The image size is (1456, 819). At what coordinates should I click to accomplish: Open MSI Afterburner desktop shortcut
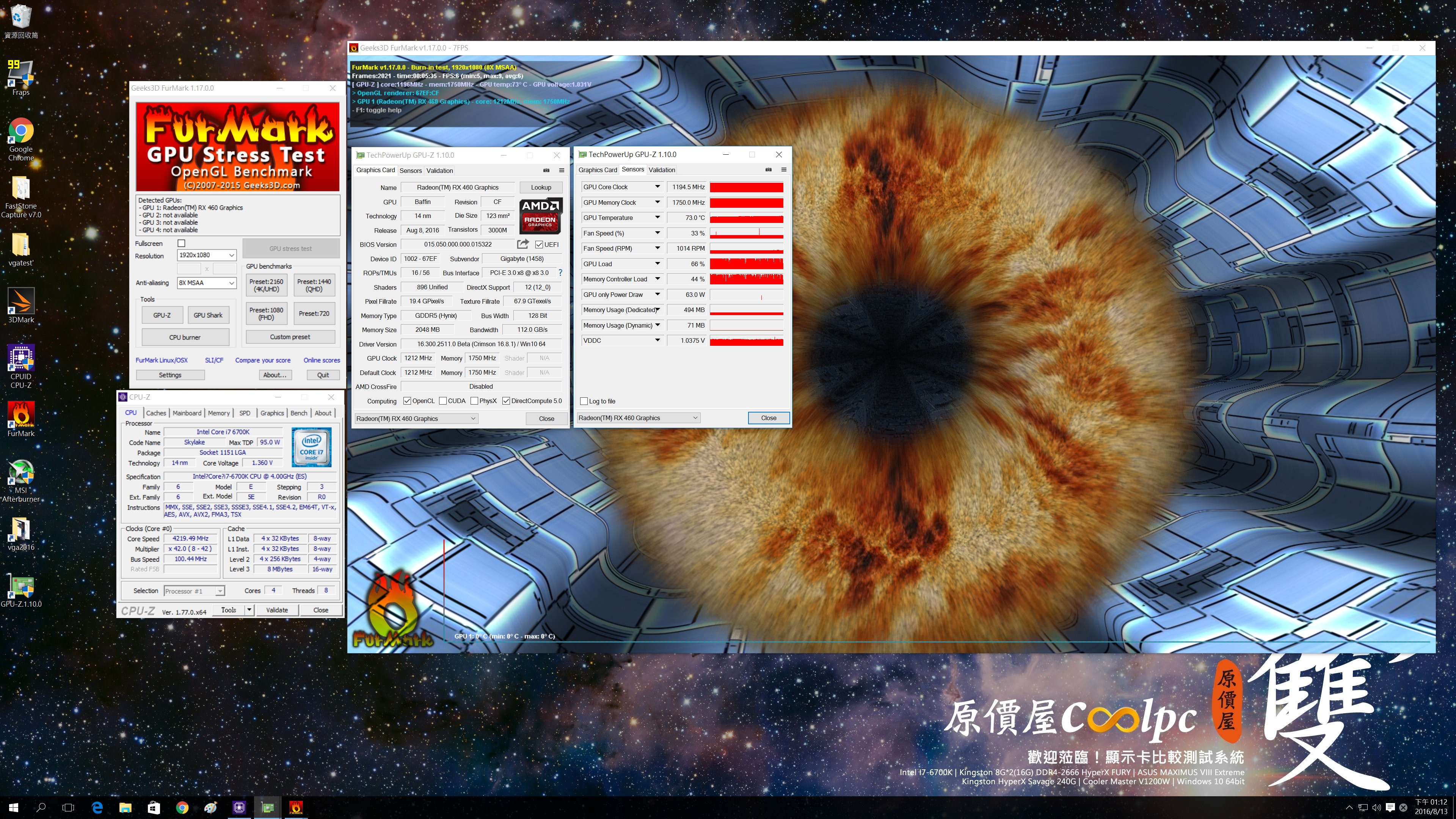(x=21, y=480)
